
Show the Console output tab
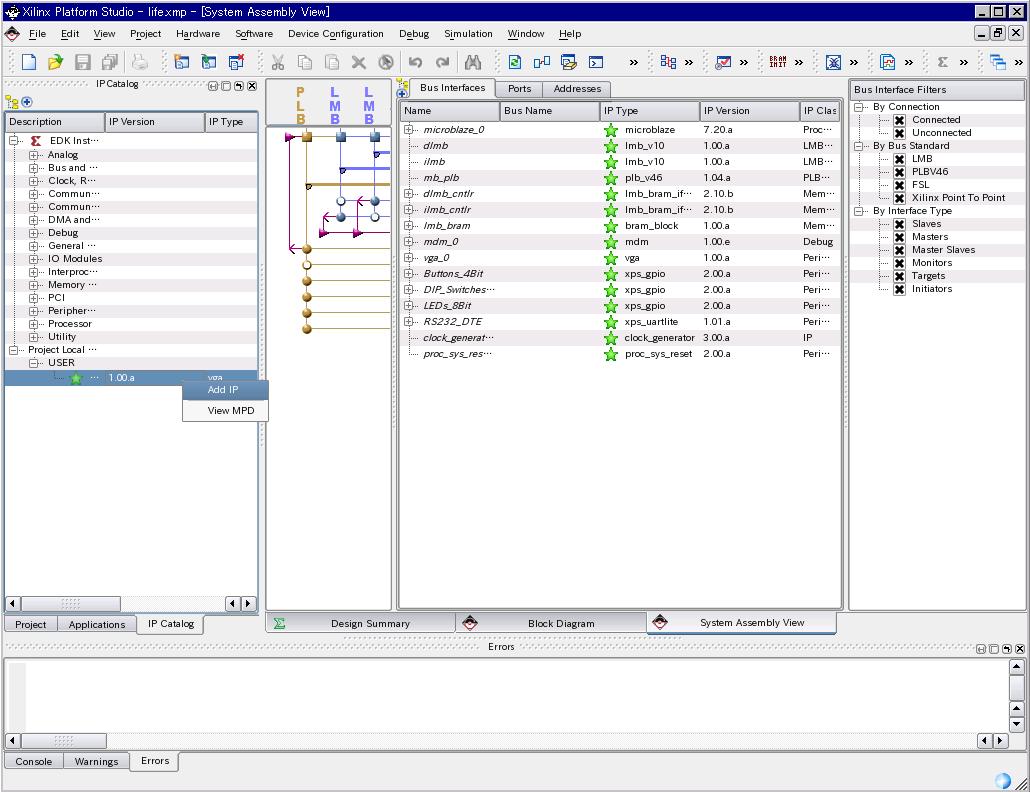tap(34, 761)
